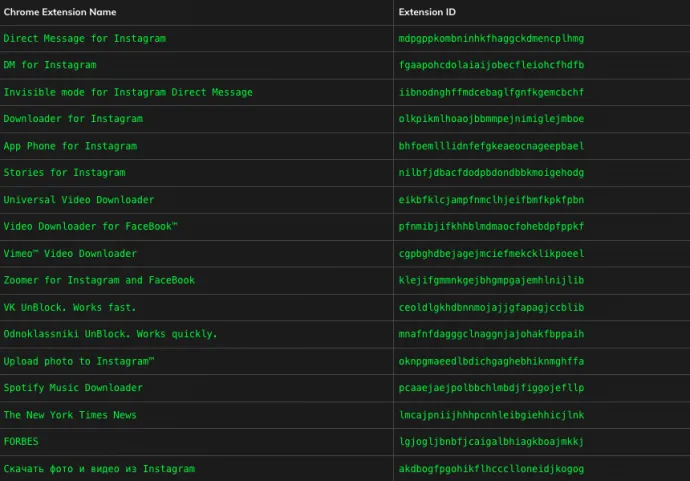Screen dimensions: 690x481
Task: Select Downloader for Instagram extension name
Action: pyautogui.click(x=73, y=119)
